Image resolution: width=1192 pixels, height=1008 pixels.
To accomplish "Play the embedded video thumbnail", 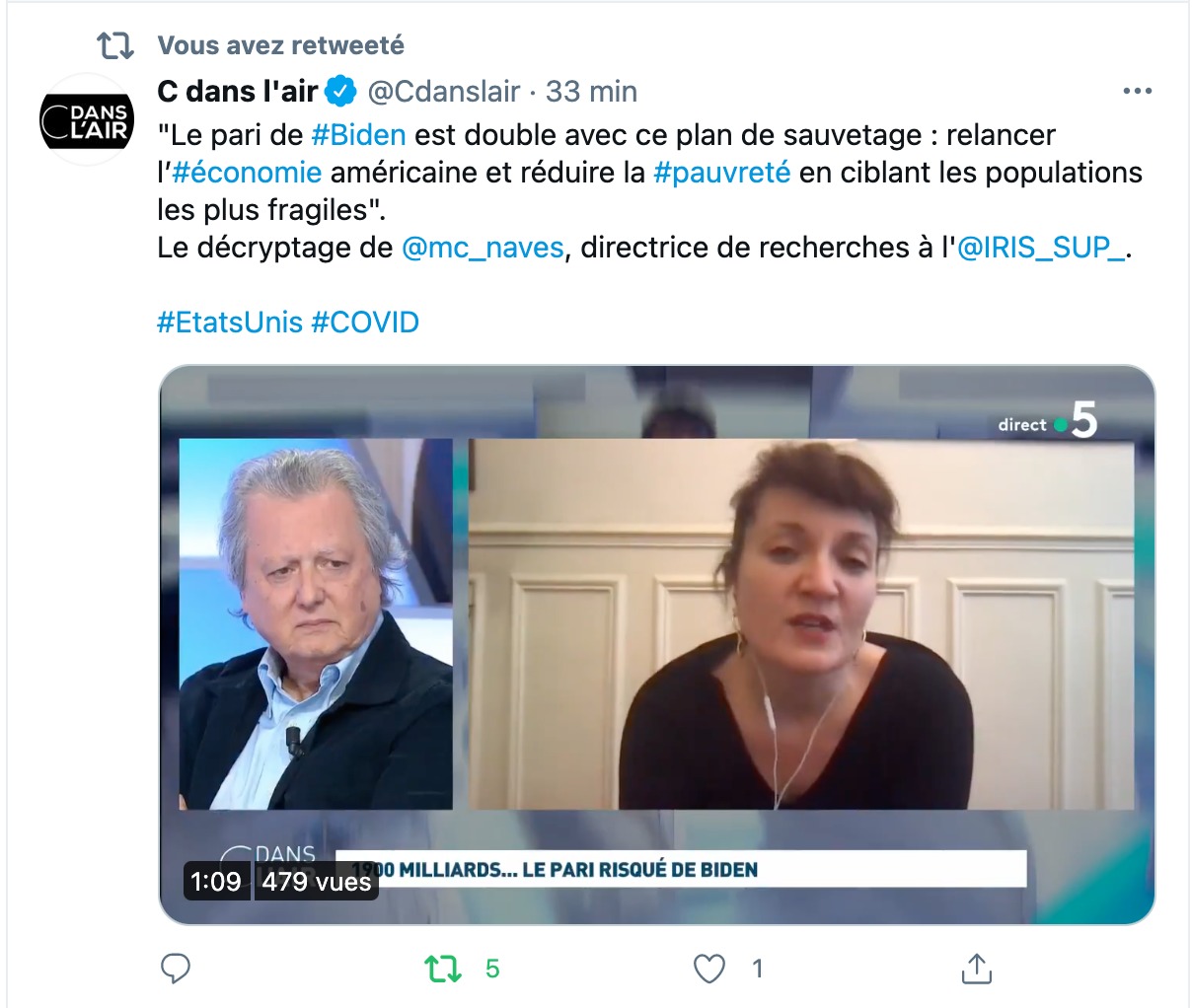I will (657, 645).
